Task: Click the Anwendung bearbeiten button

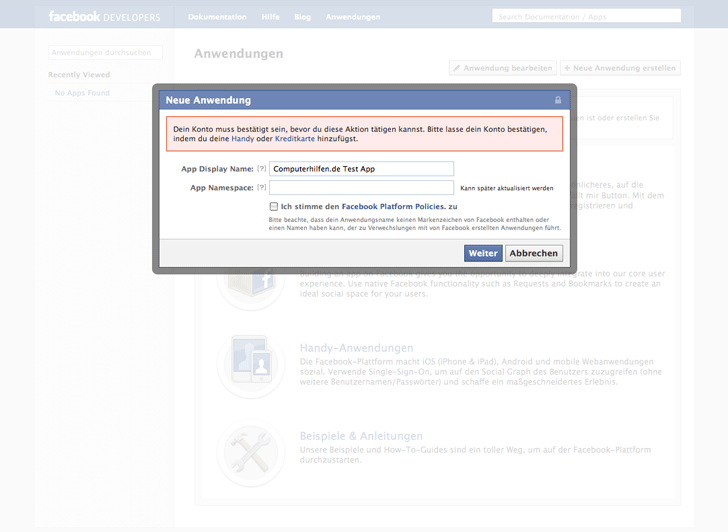Action: [503, 68]
